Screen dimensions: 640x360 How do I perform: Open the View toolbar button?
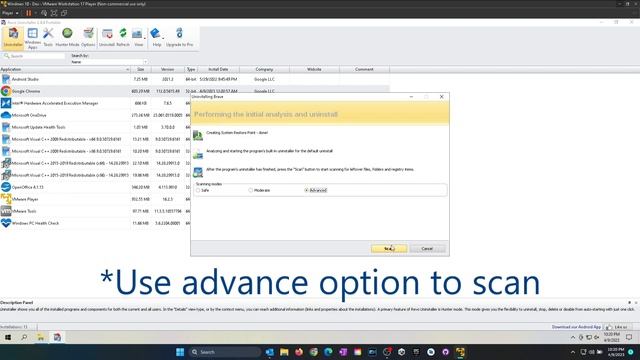coord(138,38)
